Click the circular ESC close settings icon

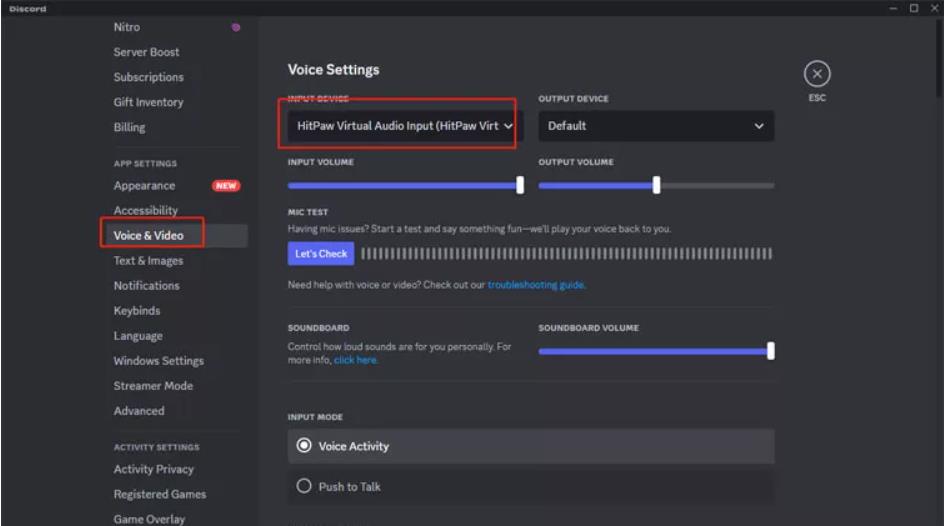tap(817, 74)
